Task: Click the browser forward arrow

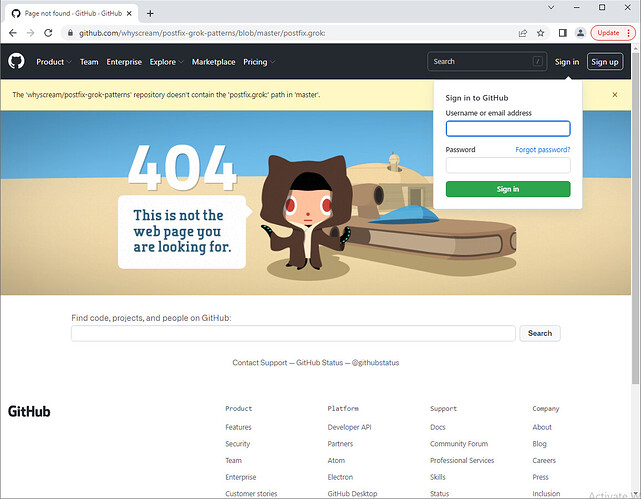Action: point(31,33)
